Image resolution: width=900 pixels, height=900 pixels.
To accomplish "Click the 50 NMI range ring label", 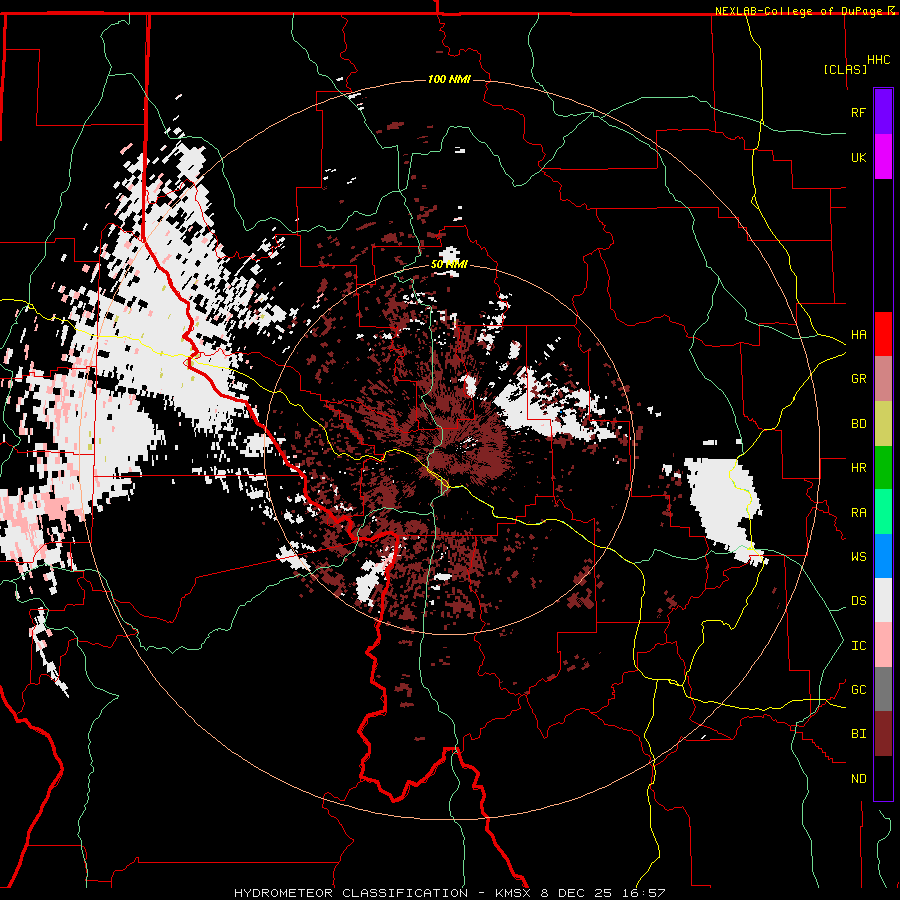I will tap(449, 264).
